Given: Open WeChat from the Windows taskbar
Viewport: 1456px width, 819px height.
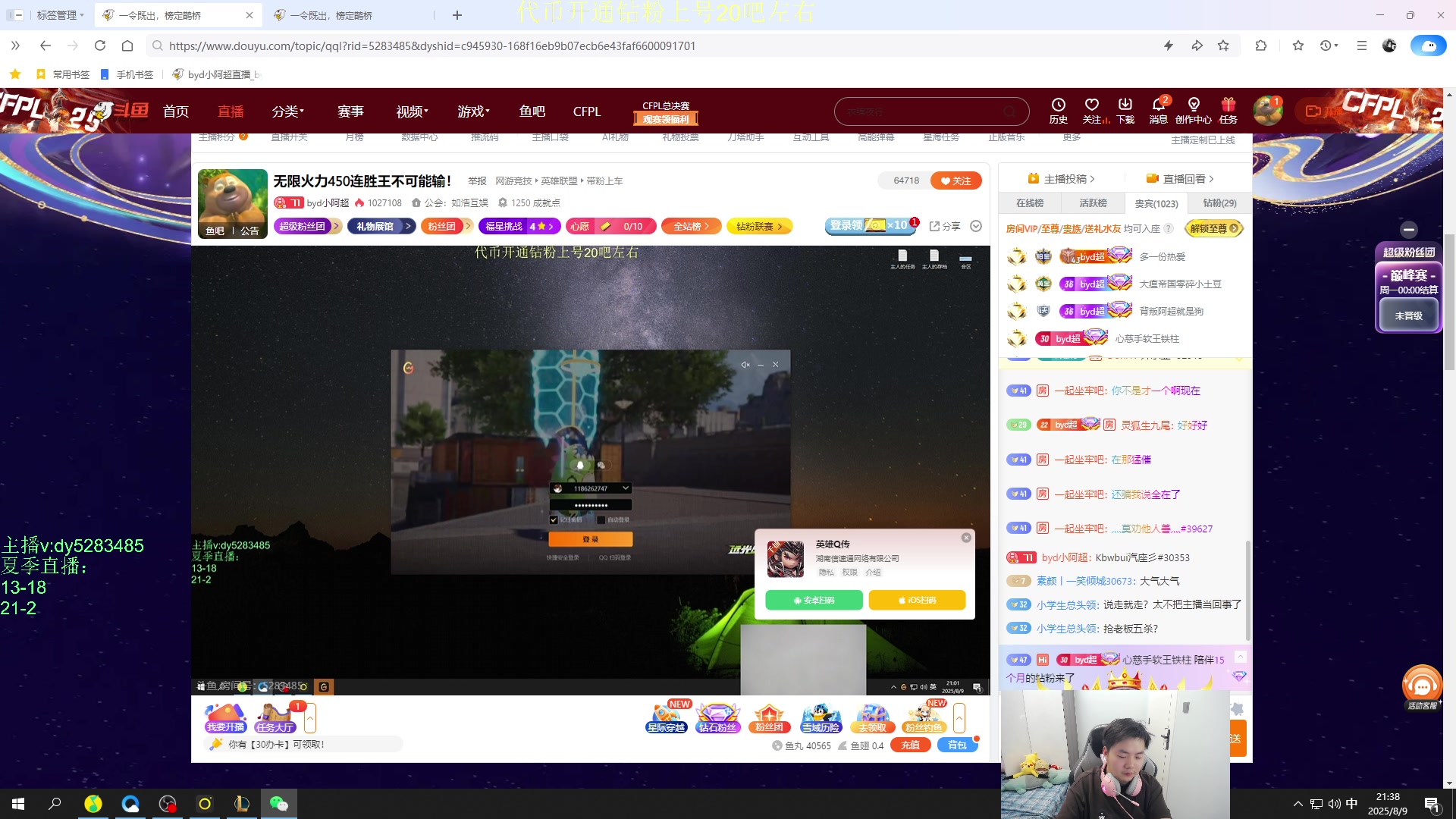Looking at the screenshot, I should tap(278, 804).
